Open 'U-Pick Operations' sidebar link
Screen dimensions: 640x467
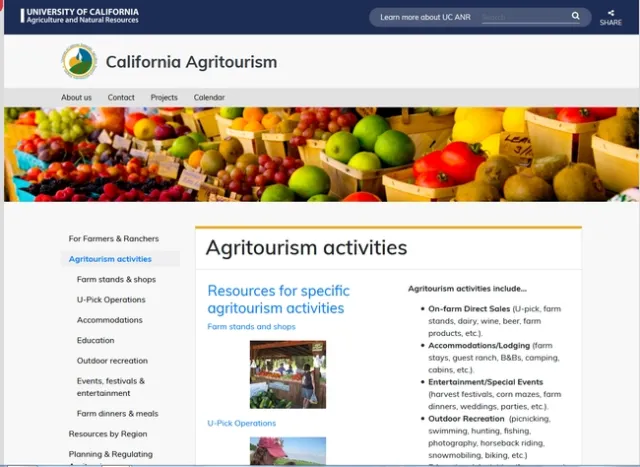pos(111,300)
